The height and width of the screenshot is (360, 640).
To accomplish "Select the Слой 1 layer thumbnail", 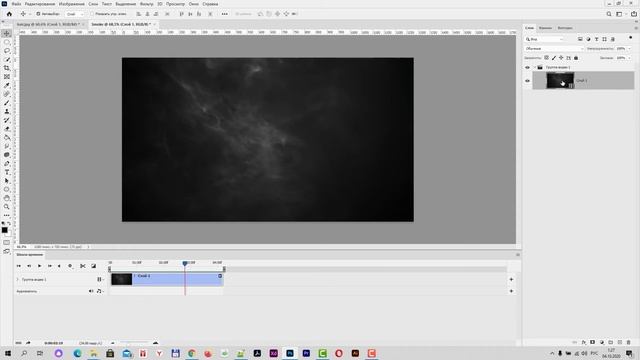I will click(560, 81).
